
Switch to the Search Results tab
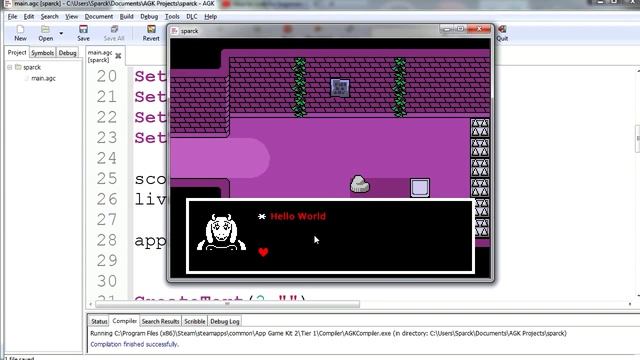point(160,322)
